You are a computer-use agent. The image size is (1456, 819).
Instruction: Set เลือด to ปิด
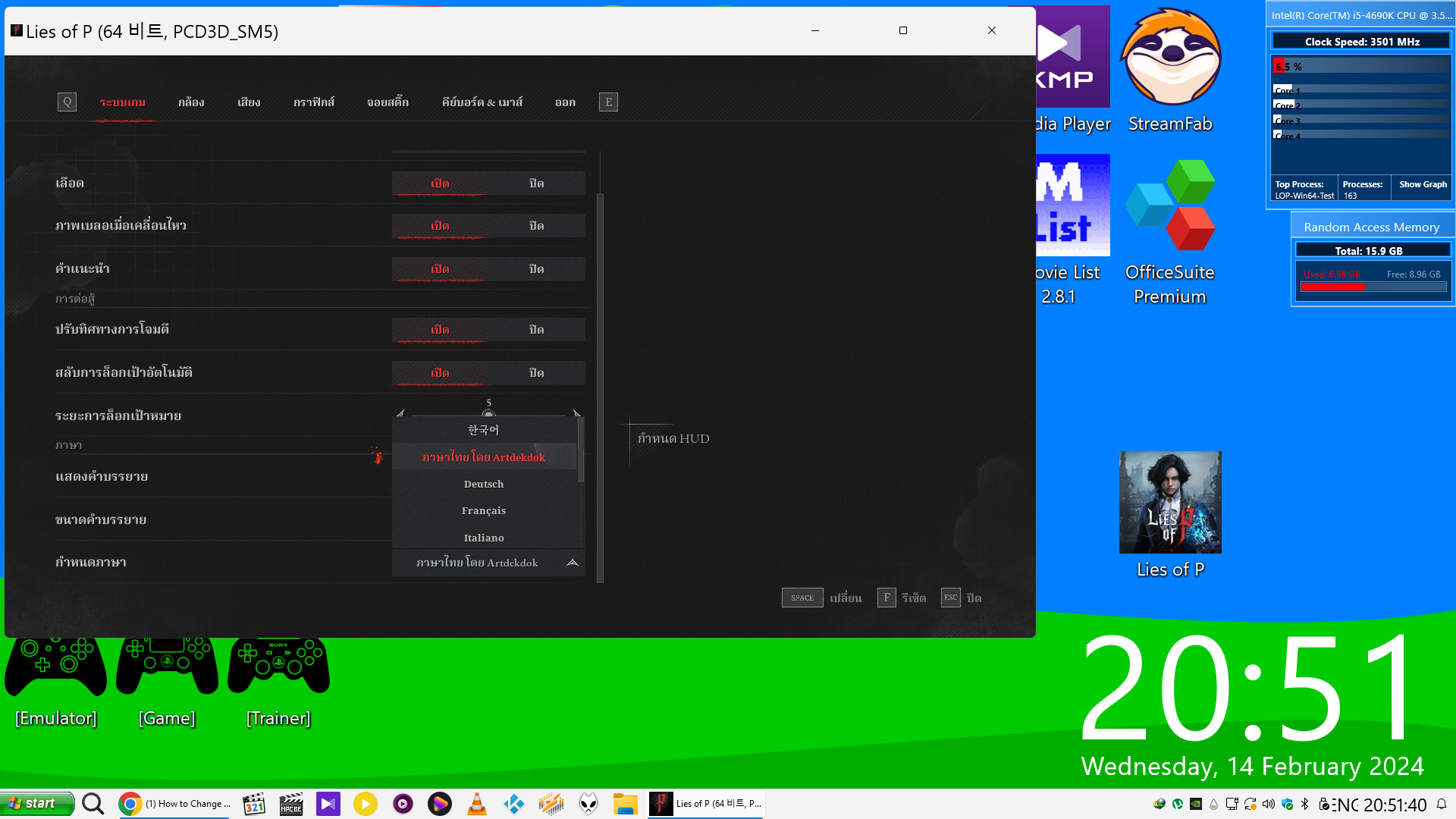[537, 184]
